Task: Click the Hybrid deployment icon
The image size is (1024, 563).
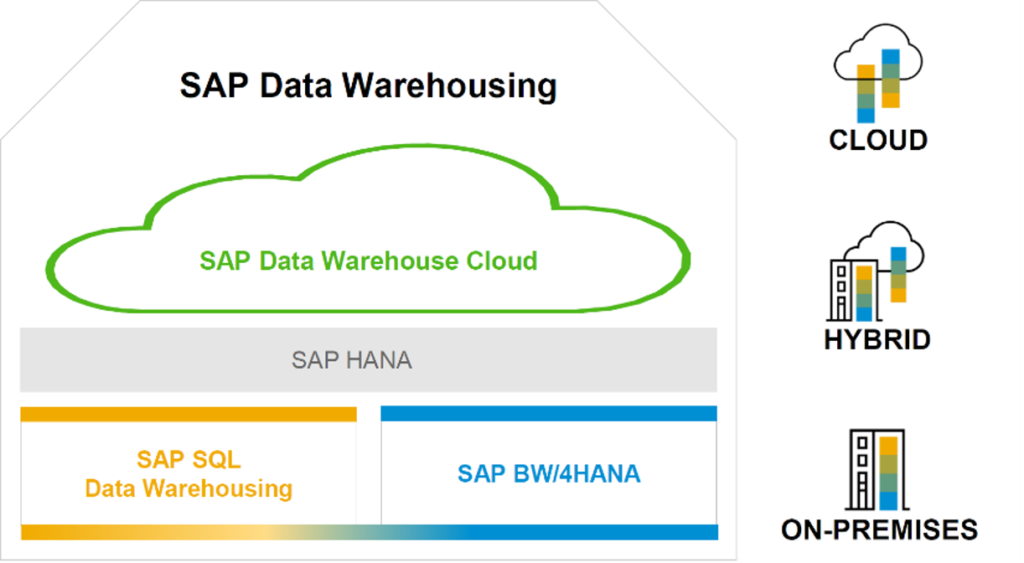Action: 875,272
